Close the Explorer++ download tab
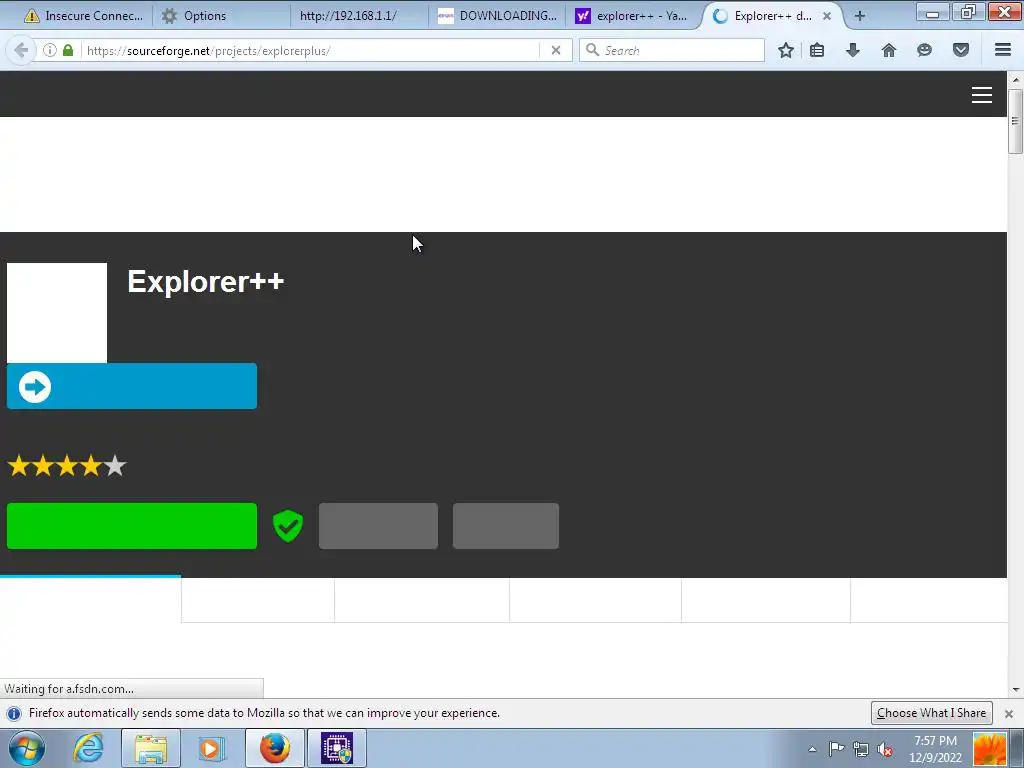1024x768 pixels. [827, 16]
